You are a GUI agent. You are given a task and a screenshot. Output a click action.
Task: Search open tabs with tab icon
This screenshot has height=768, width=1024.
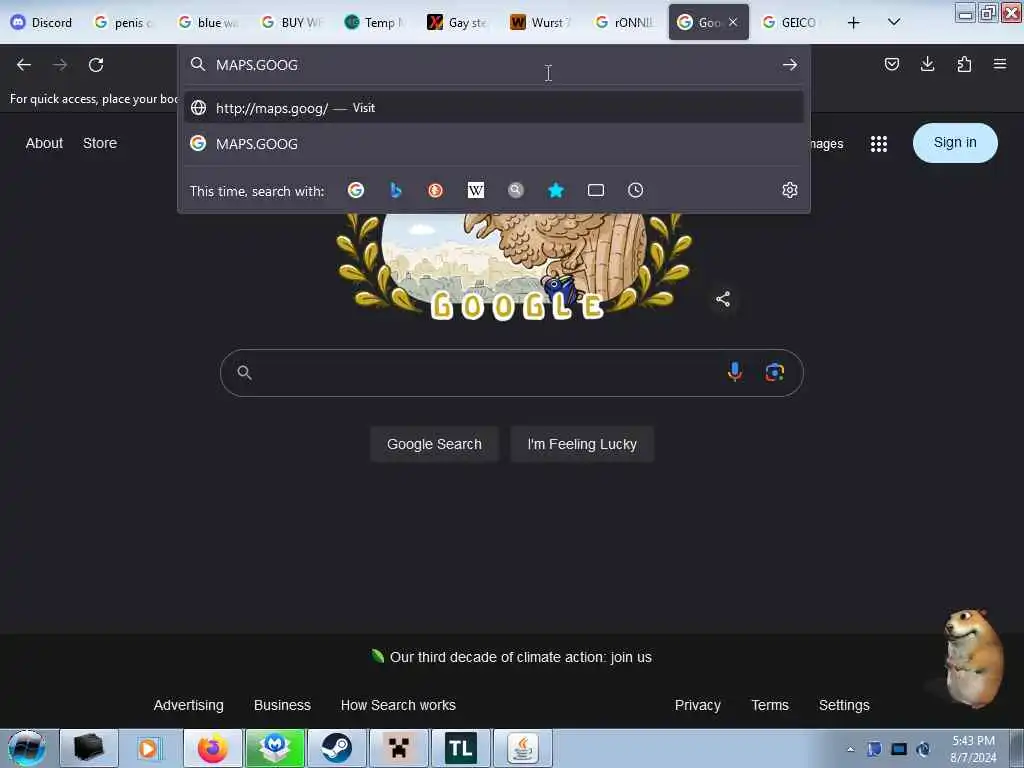[596, 190]
